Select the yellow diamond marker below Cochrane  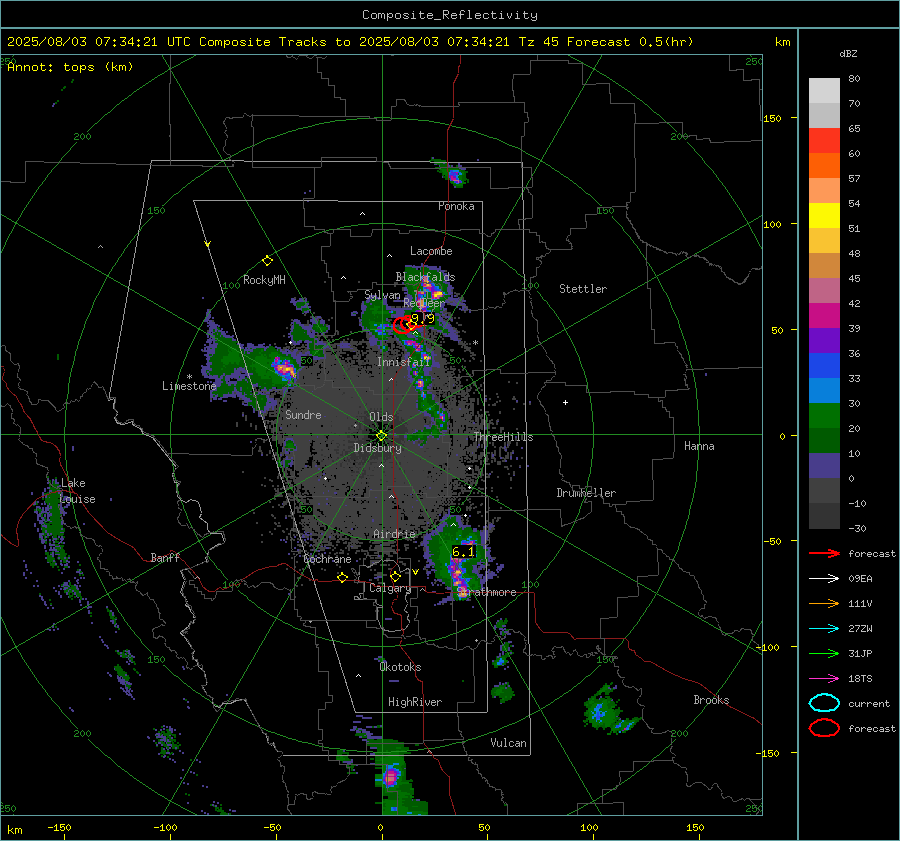tap(342, 577)
